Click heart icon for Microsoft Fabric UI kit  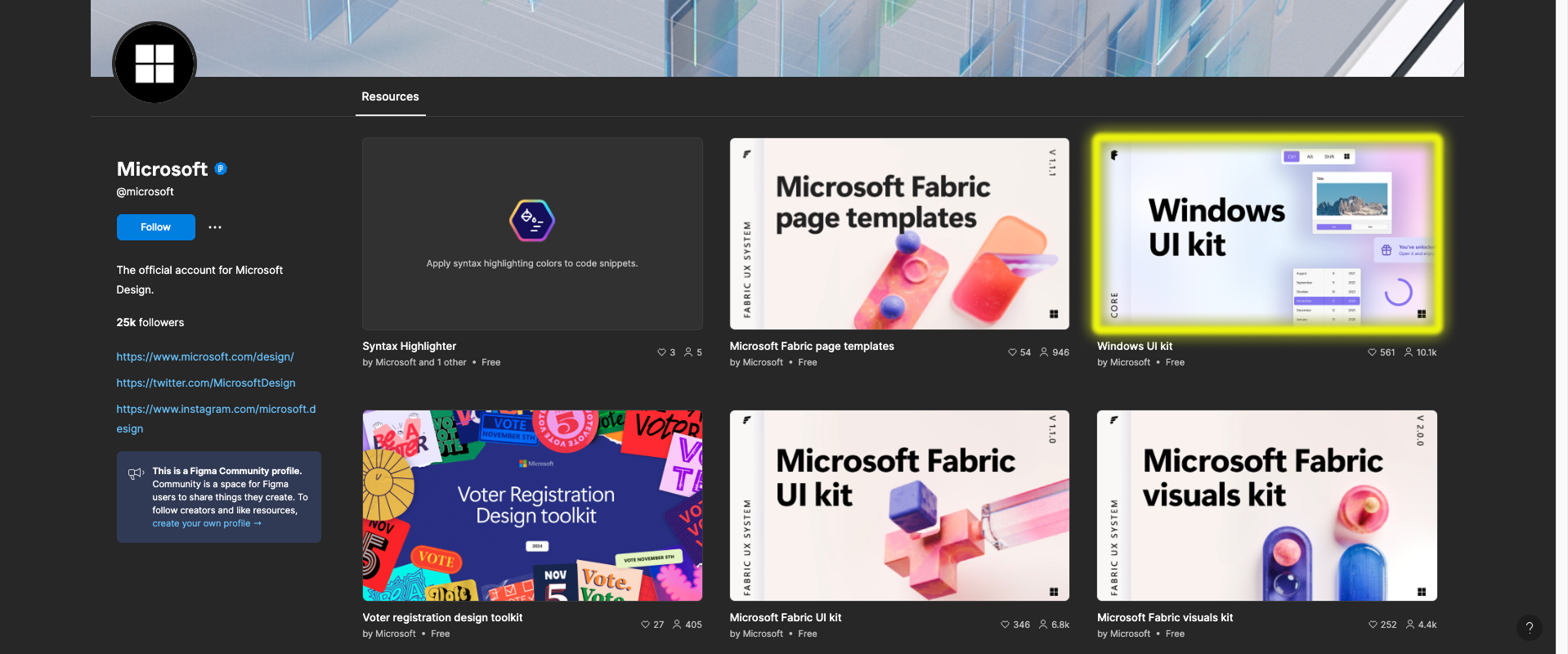point(1005,625)
